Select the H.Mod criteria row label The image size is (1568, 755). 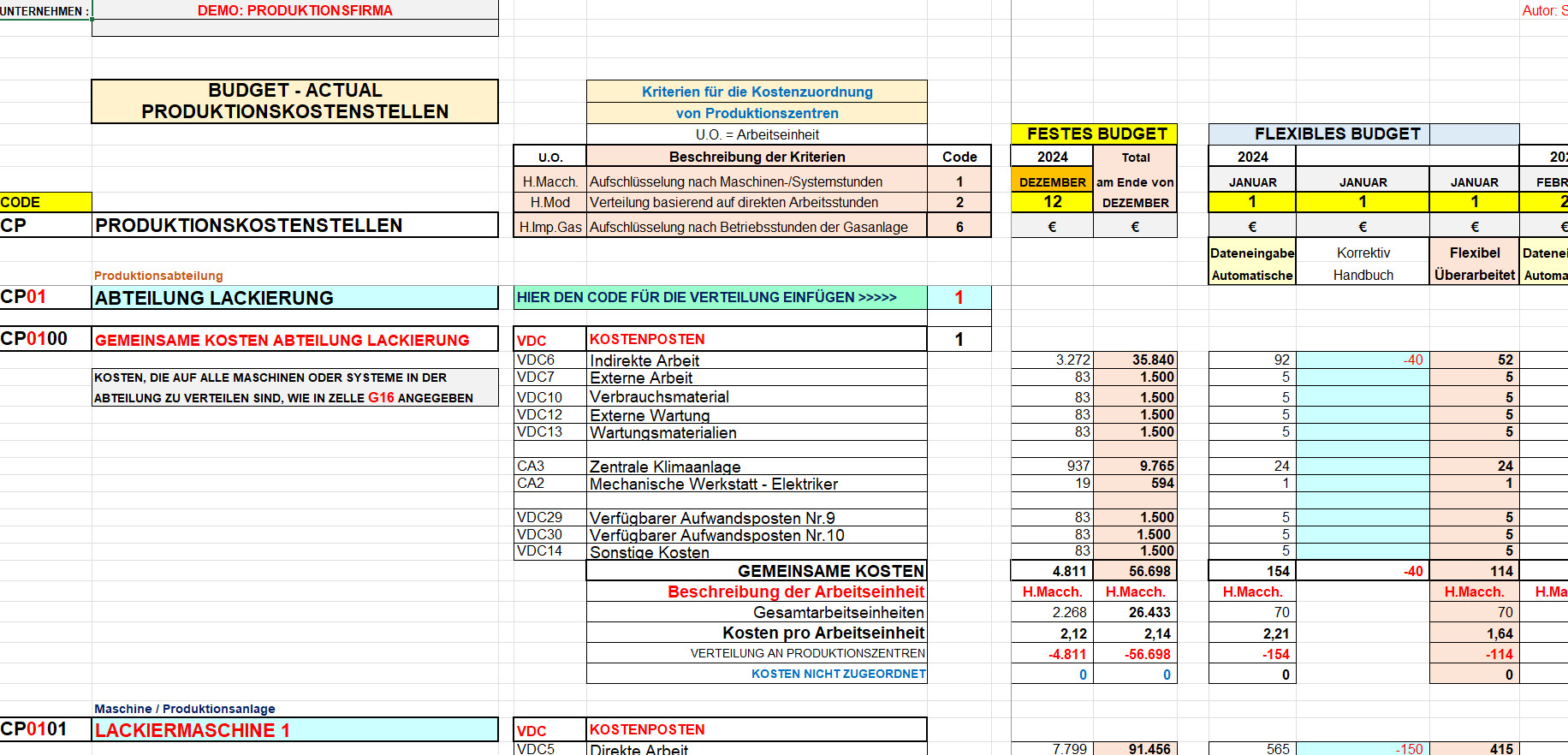coord(549,202)
